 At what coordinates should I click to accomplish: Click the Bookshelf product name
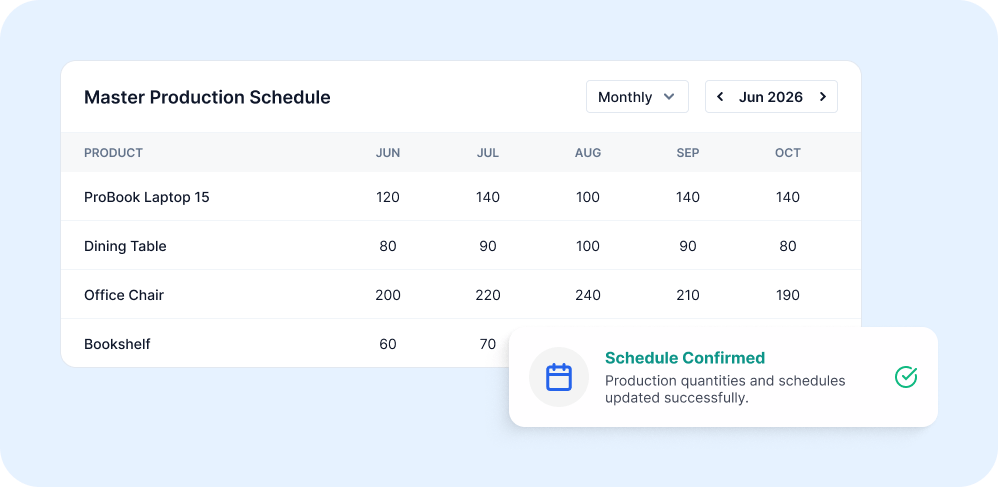[117, 344]
